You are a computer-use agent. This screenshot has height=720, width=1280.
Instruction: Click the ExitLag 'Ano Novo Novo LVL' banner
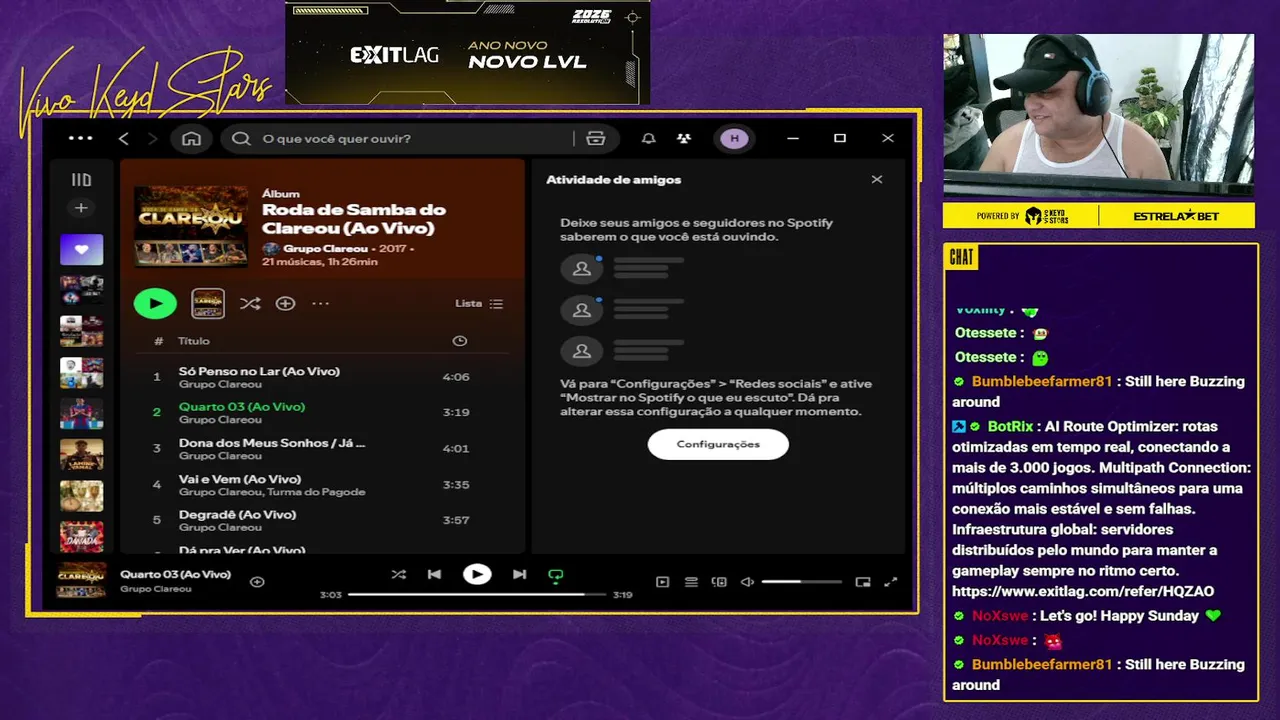click(x=468, y=53)
